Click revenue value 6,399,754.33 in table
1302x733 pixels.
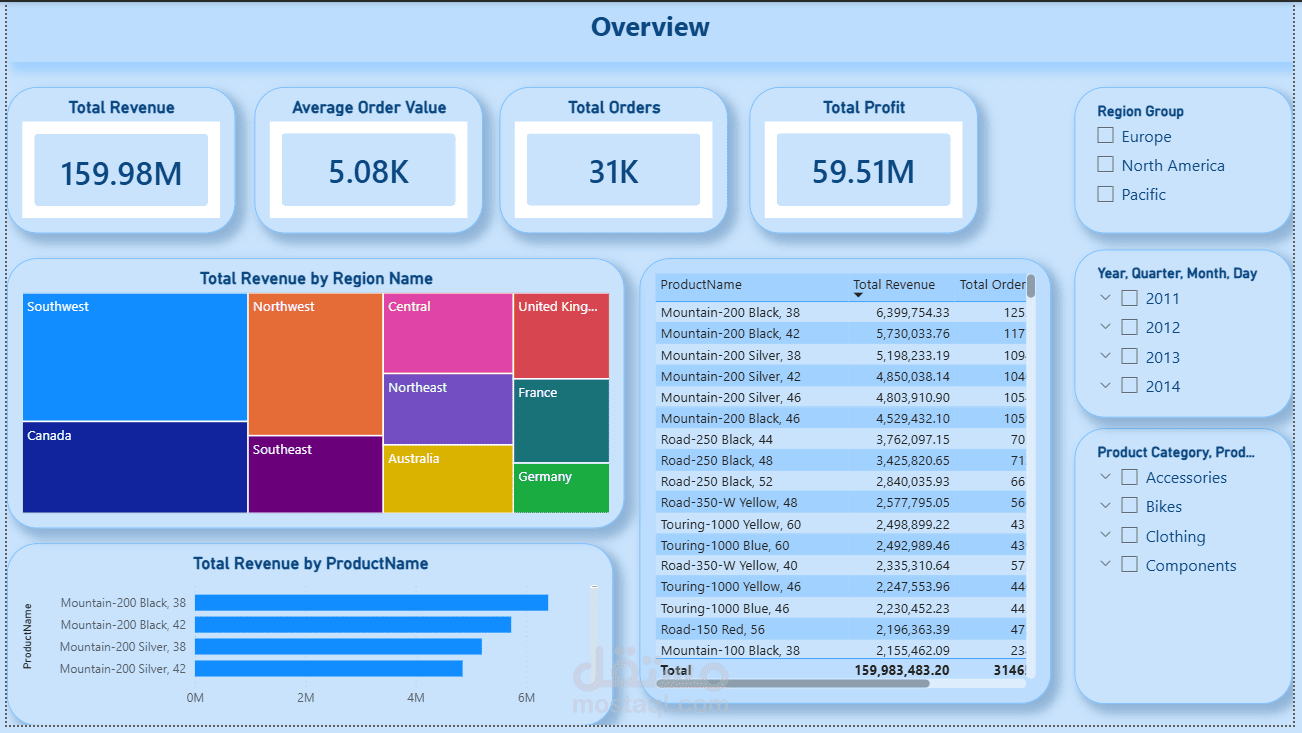click(913, 312)
